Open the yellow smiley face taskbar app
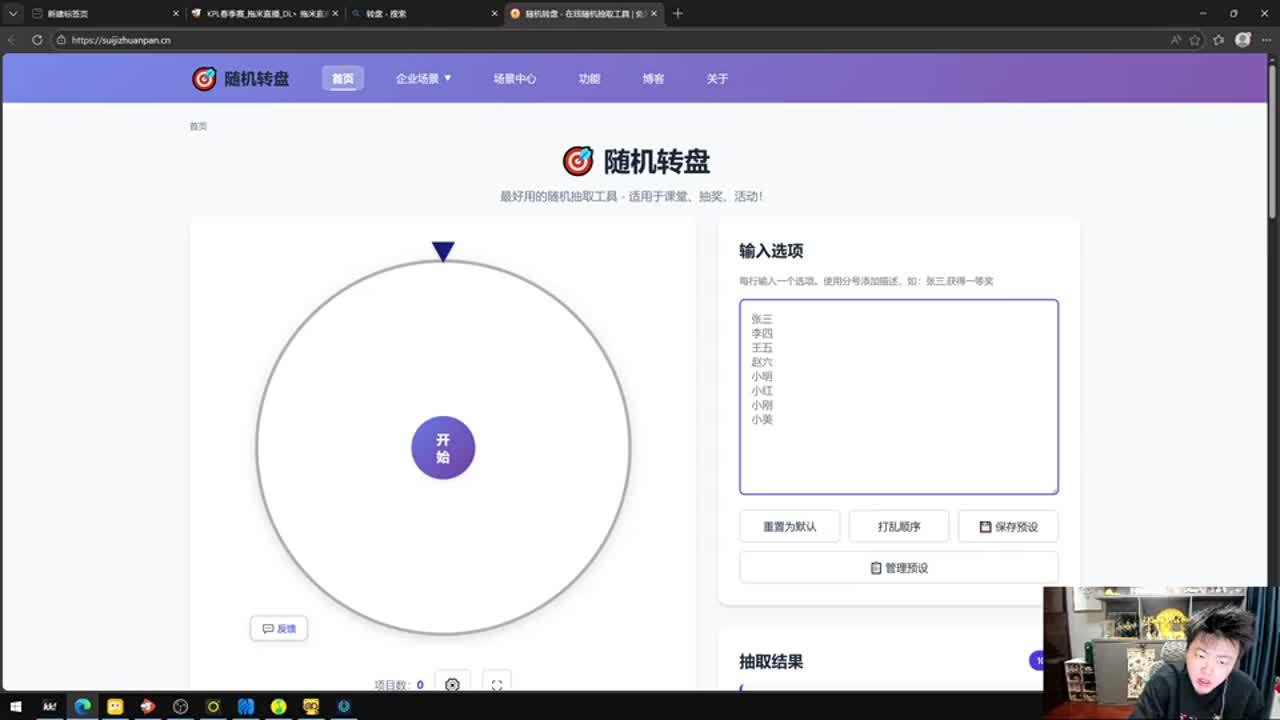This screenshot has width=1280, height=720. click(115, 706)
